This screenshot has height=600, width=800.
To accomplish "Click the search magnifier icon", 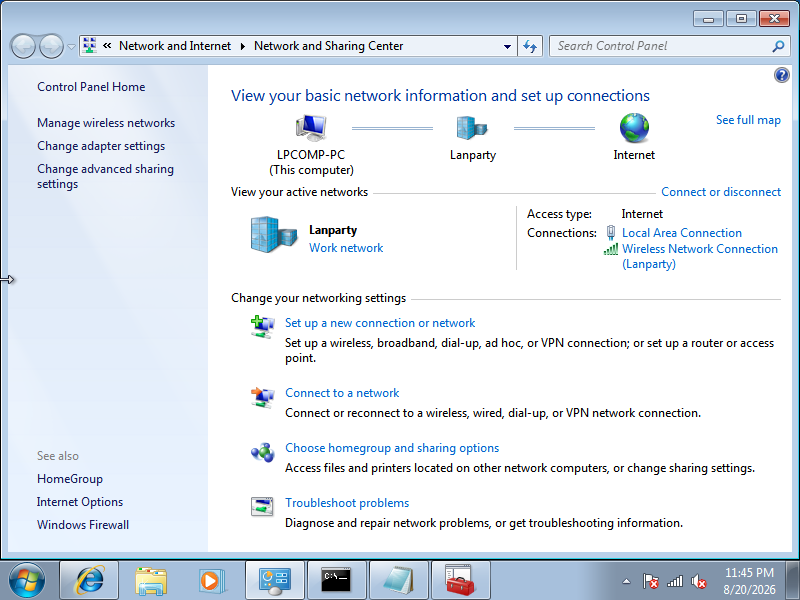I will point(778,46).
